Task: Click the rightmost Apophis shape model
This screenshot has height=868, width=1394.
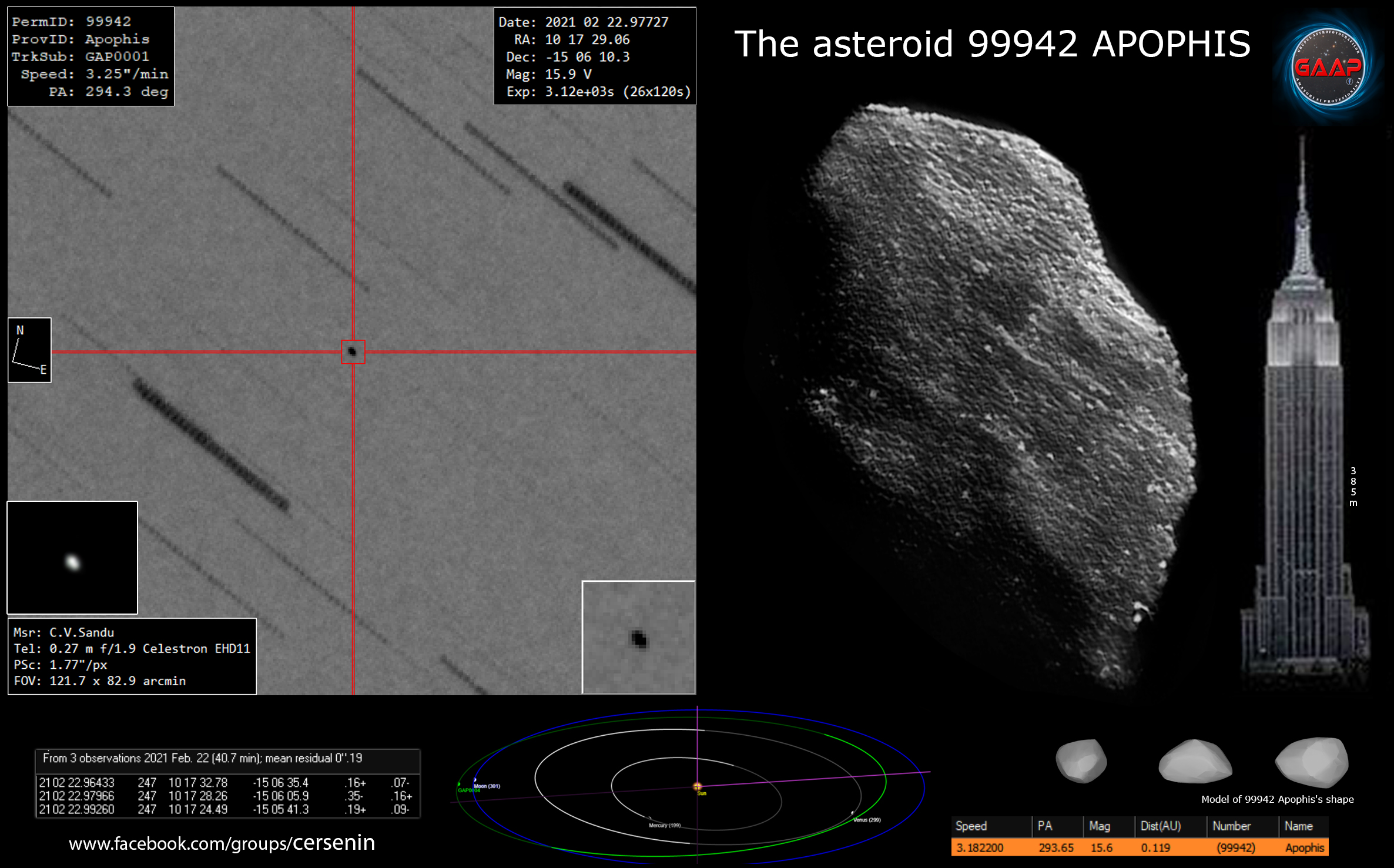Action: coord(1312,762)
